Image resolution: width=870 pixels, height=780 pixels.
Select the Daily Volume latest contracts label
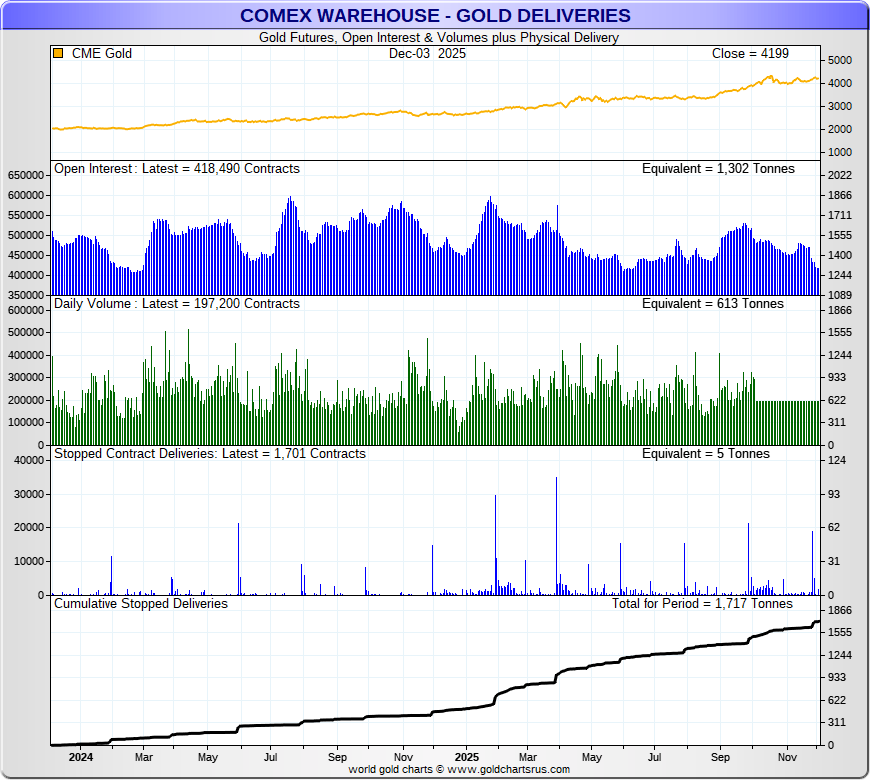pos(176,304)
